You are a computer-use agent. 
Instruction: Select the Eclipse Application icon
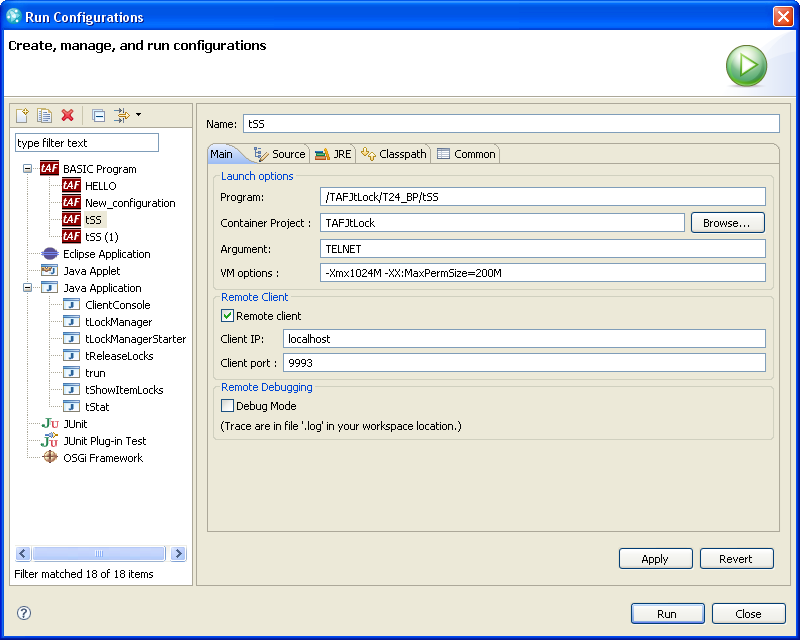[50, 254]
